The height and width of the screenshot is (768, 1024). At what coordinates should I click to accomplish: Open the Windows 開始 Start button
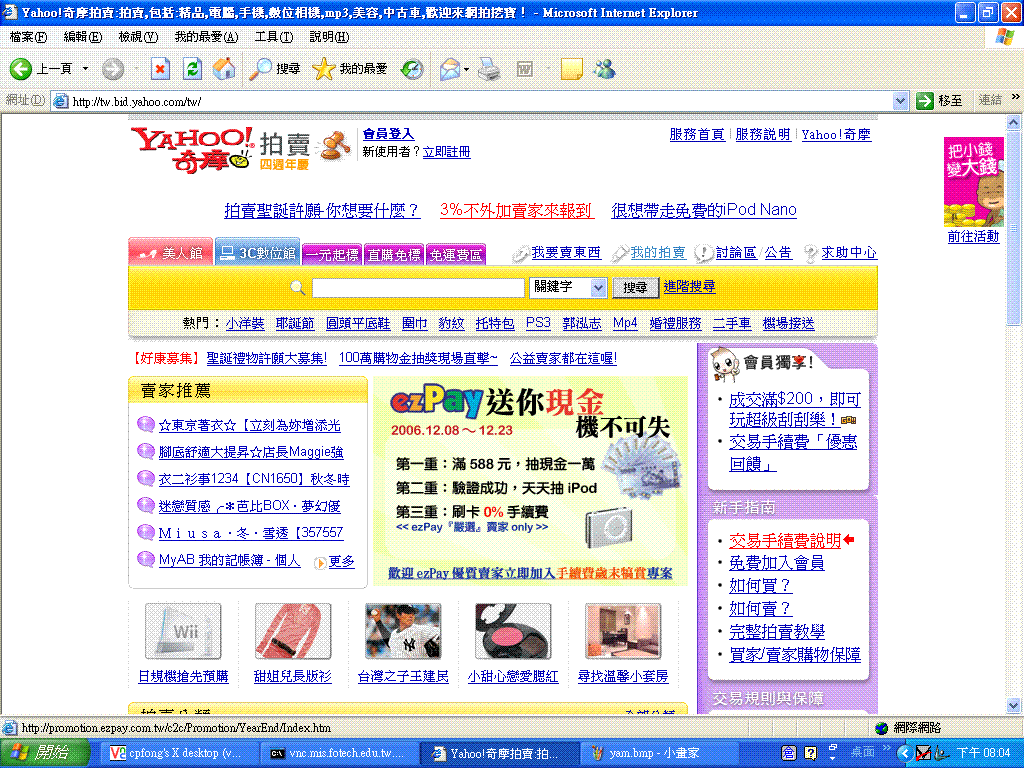tap(40, 753)
